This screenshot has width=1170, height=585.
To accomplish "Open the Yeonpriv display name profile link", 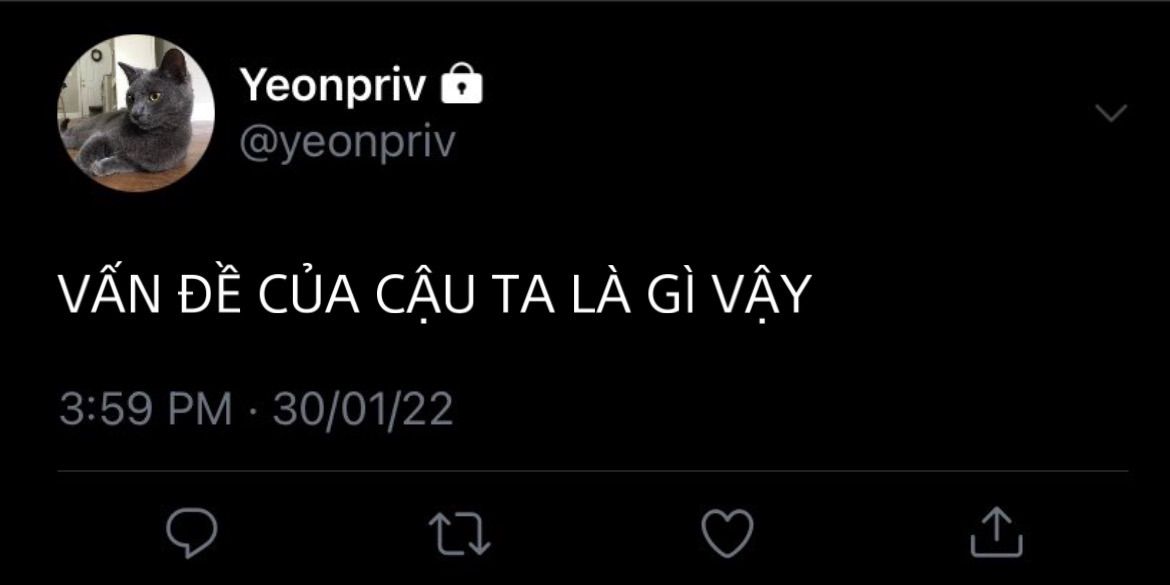I will coord(333,86).
